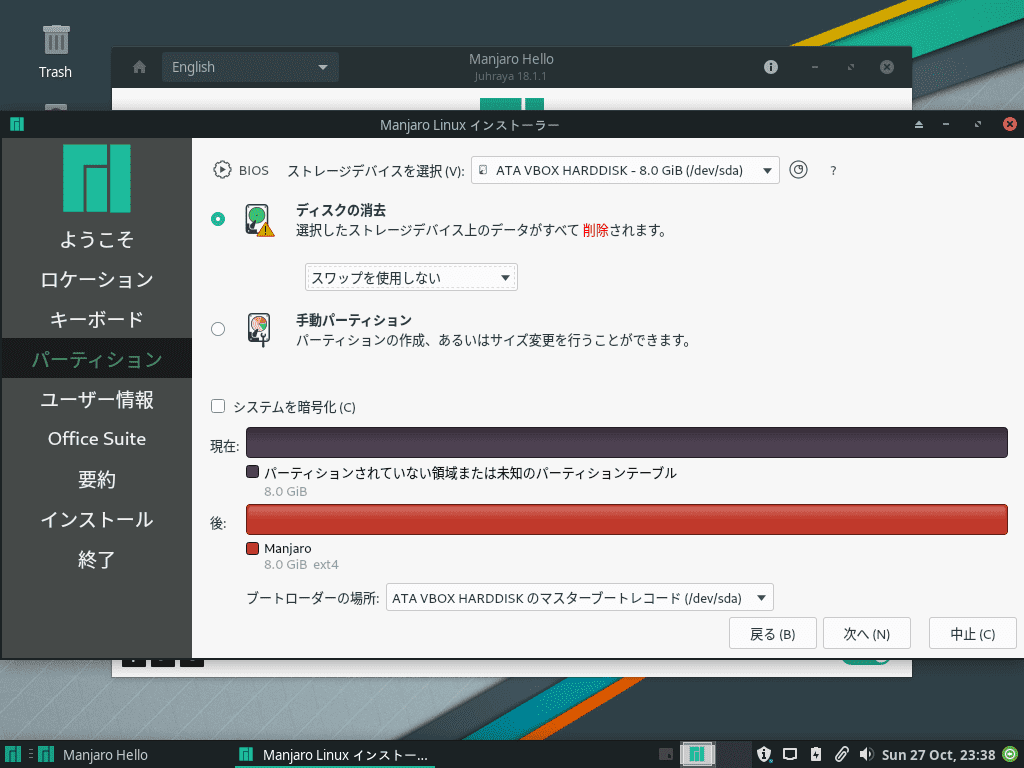The width and height of the screenshot is (1024, 768).
Task: Select the manual partitioning radio button
Action: tap(218, 327)
